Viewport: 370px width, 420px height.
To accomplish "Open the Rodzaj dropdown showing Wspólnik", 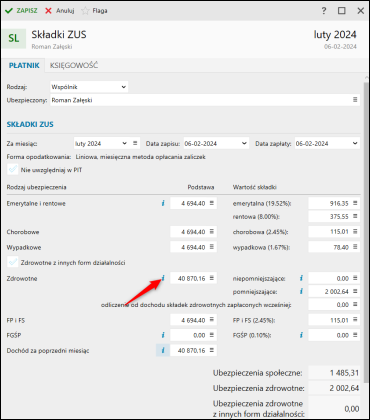I will (89, 87).
